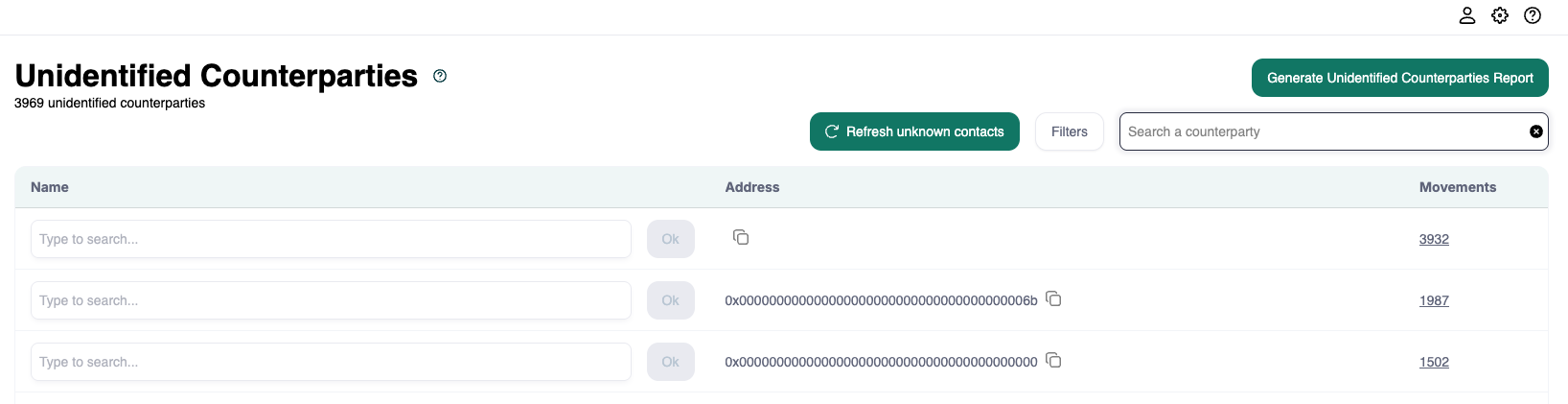This screenshot has height=404, width=1568.
Task: Click Refresh unknown contacts button
Action: (914, 131)
